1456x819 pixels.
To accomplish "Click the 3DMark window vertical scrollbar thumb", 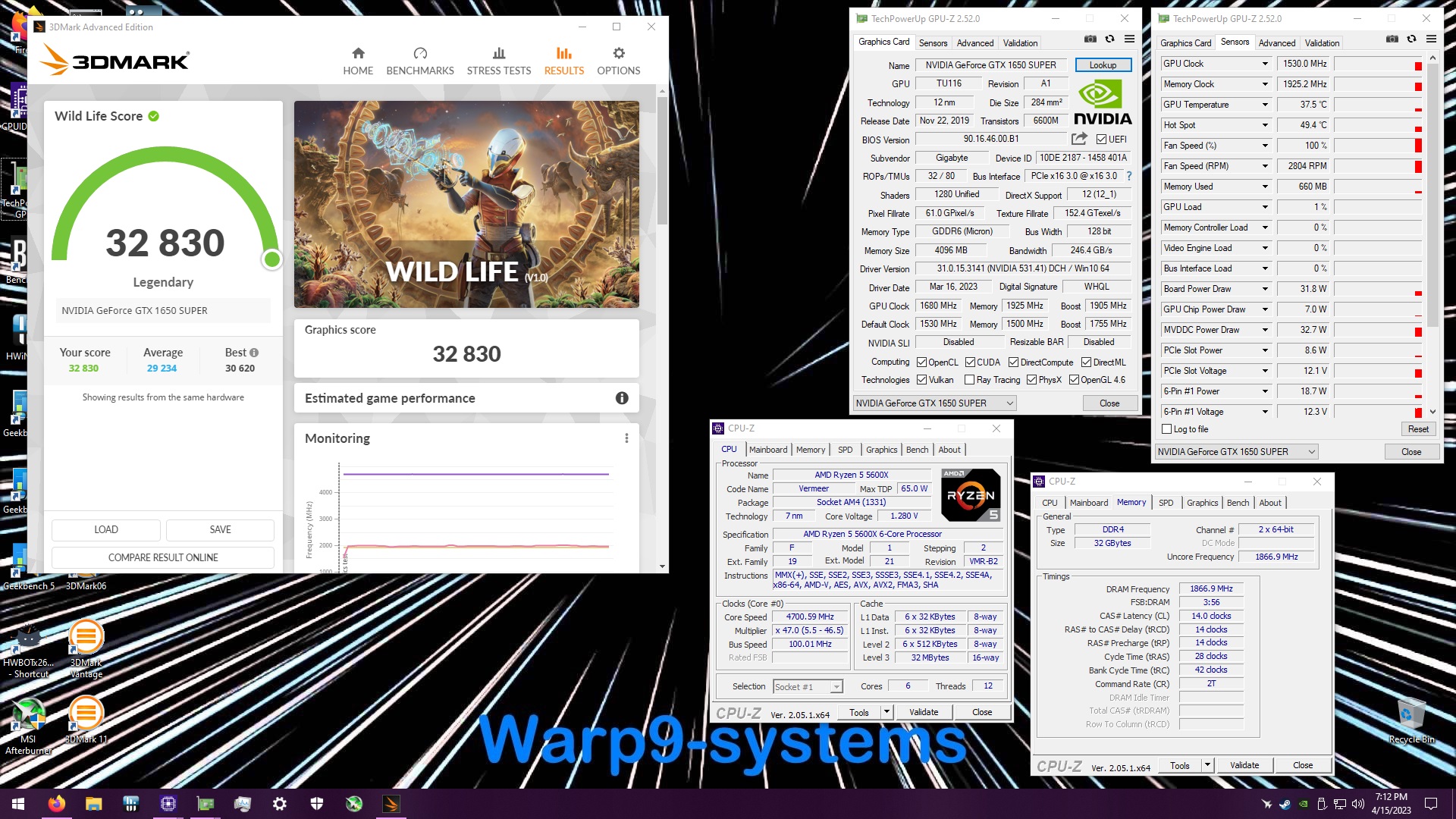I will coord(662,161).
